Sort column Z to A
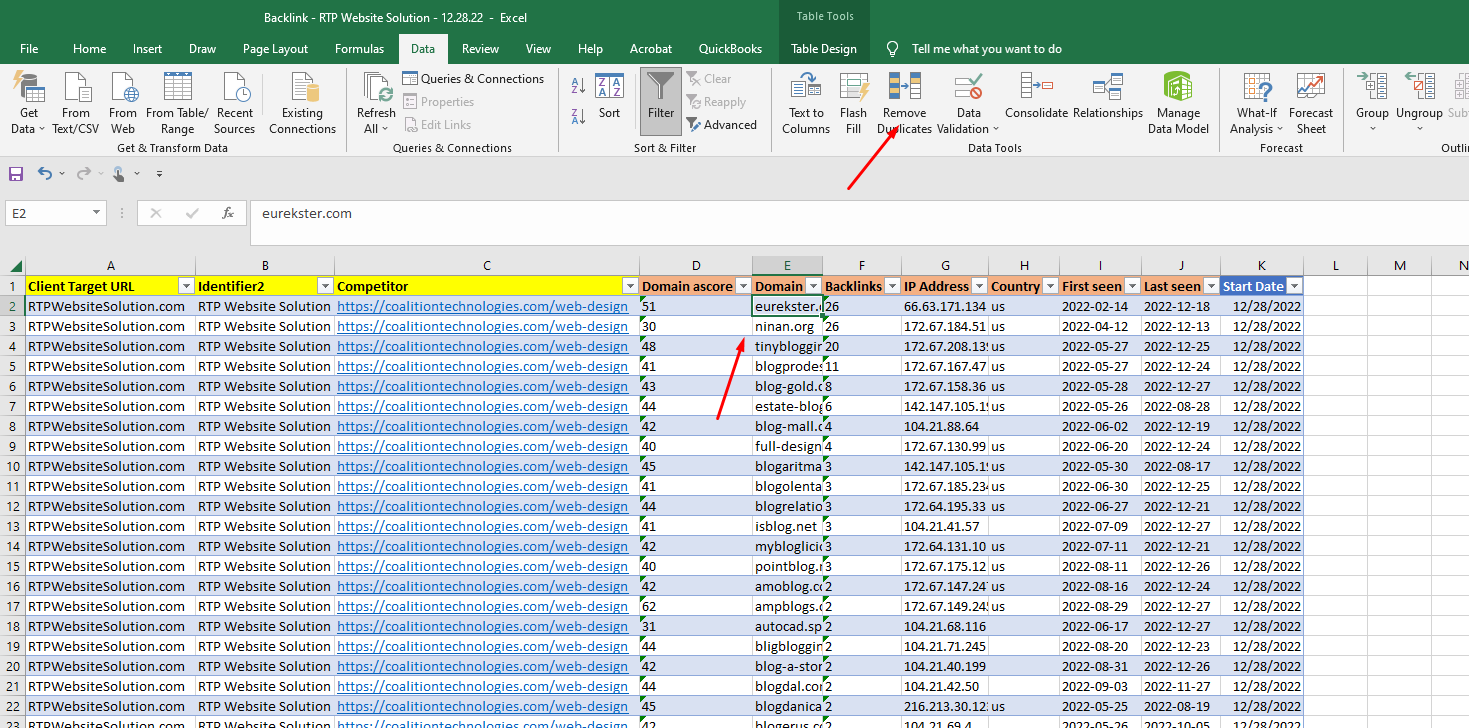The height and width of the screenshot is (728, 1469). pos(578,116)
